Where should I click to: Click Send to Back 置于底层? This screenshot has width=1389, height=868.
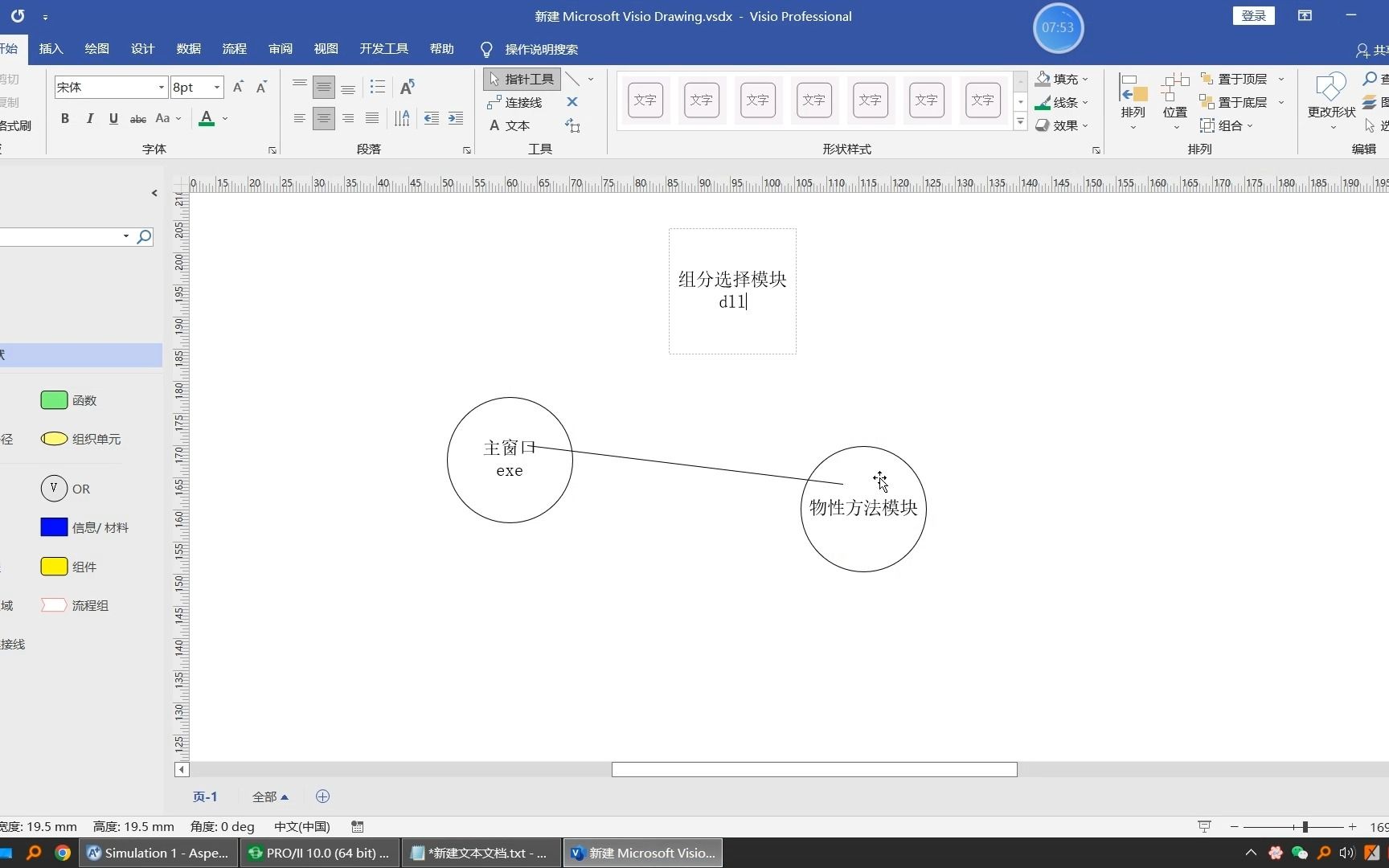coord(1235,102)
